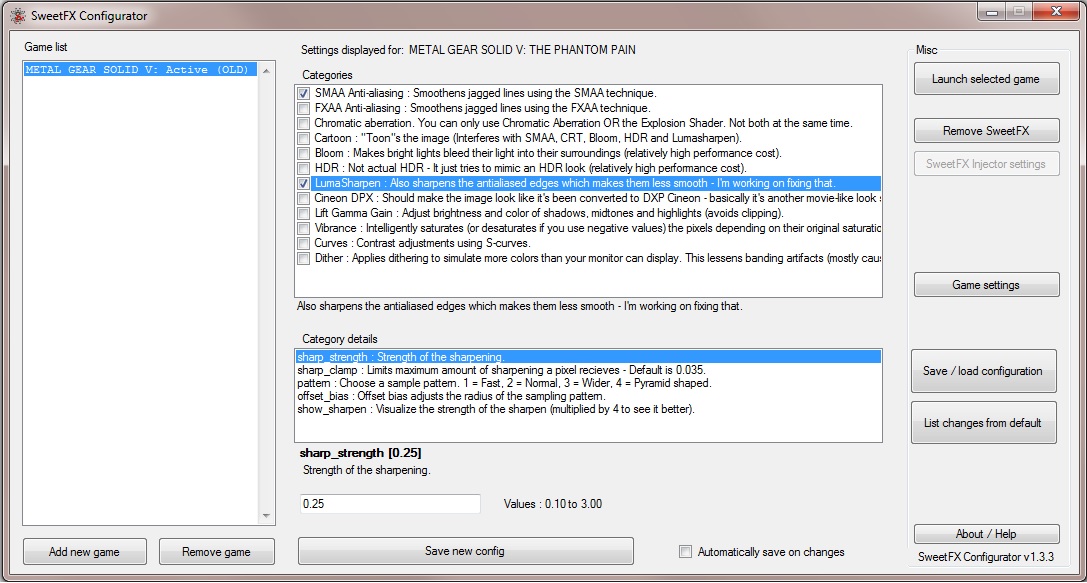Click game list scroll down arrow

(266, 516)
